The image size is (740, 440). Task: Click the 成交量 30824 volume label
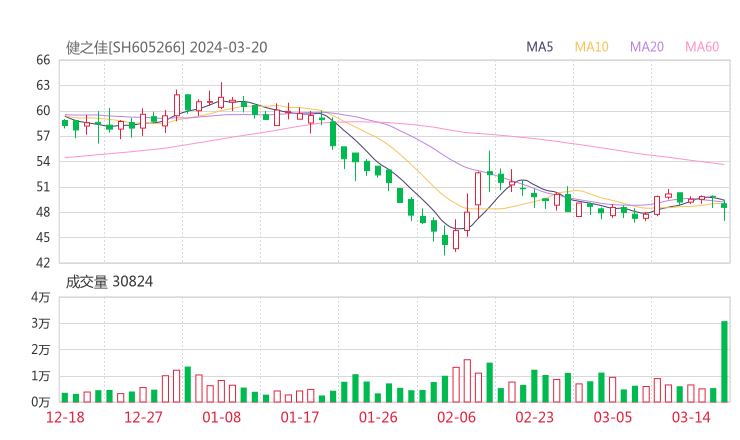click(x=109, y=282)
